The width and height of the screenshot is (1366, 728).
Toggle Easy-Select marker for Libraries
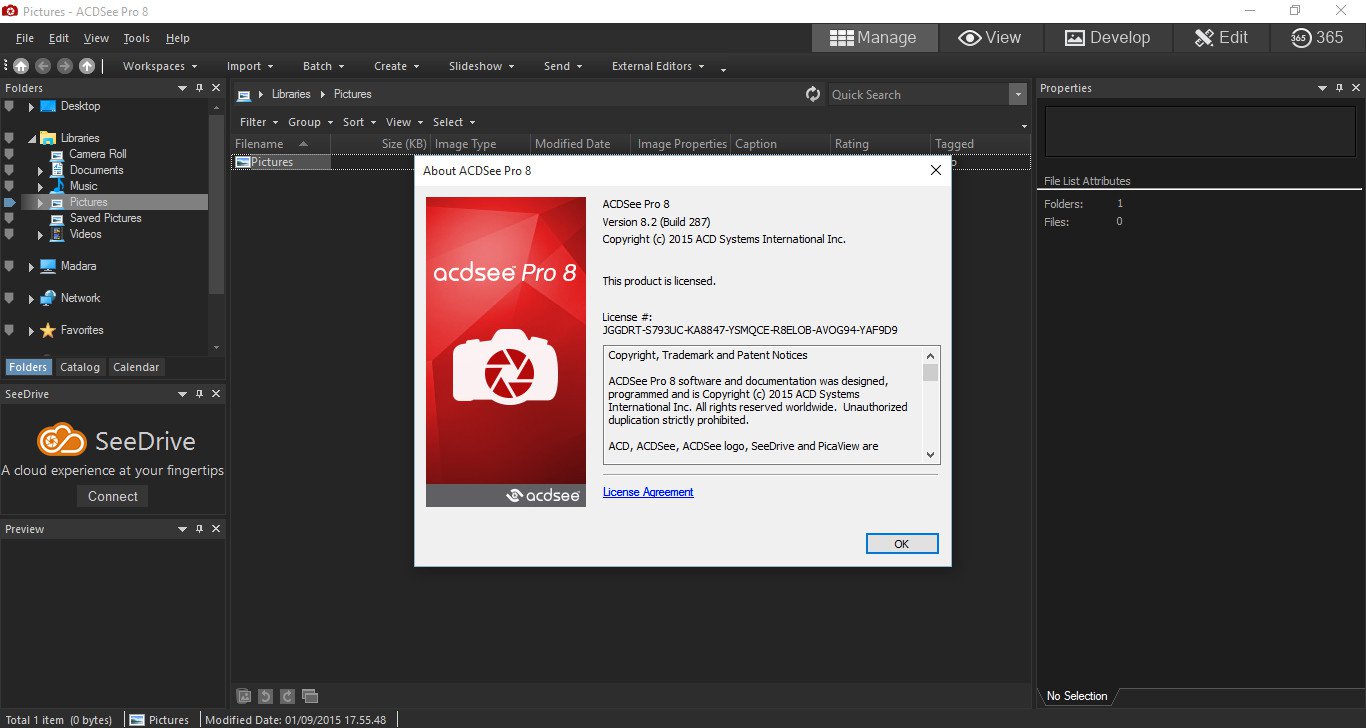pos(9,138)
